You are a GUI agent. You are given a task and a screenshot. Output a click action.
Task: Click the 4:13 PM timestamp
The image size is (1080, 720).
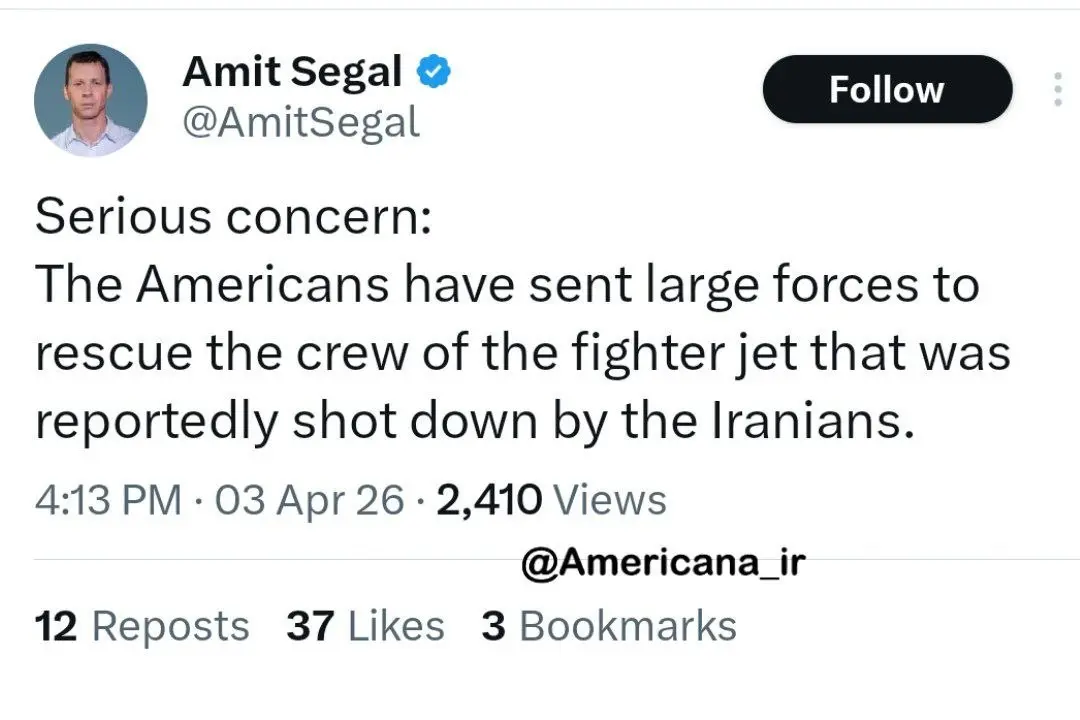click(x=108, y=499)
